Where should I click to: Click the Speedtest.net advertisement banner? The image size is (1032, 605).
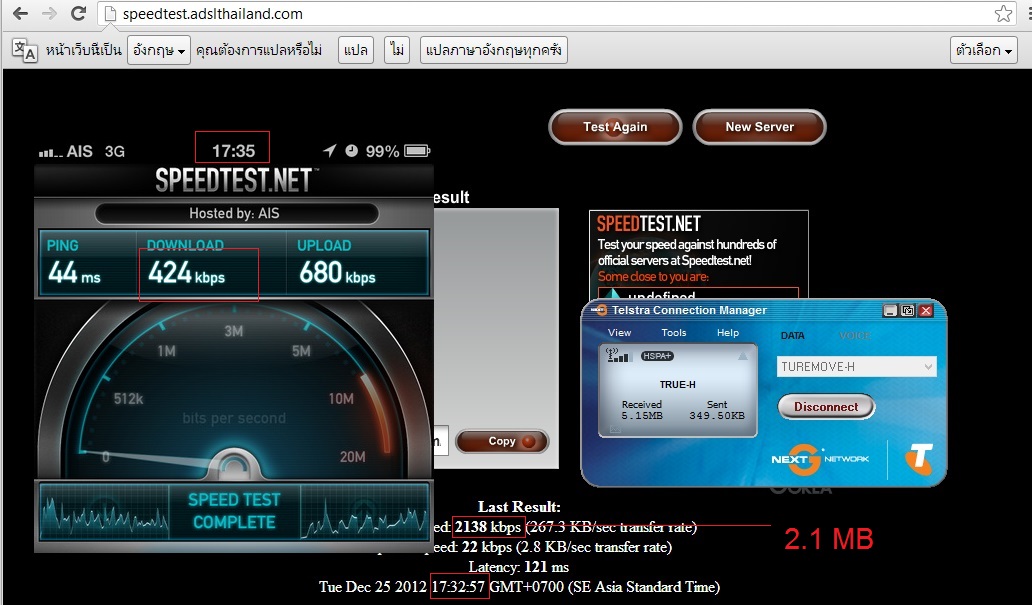(698, 255)
